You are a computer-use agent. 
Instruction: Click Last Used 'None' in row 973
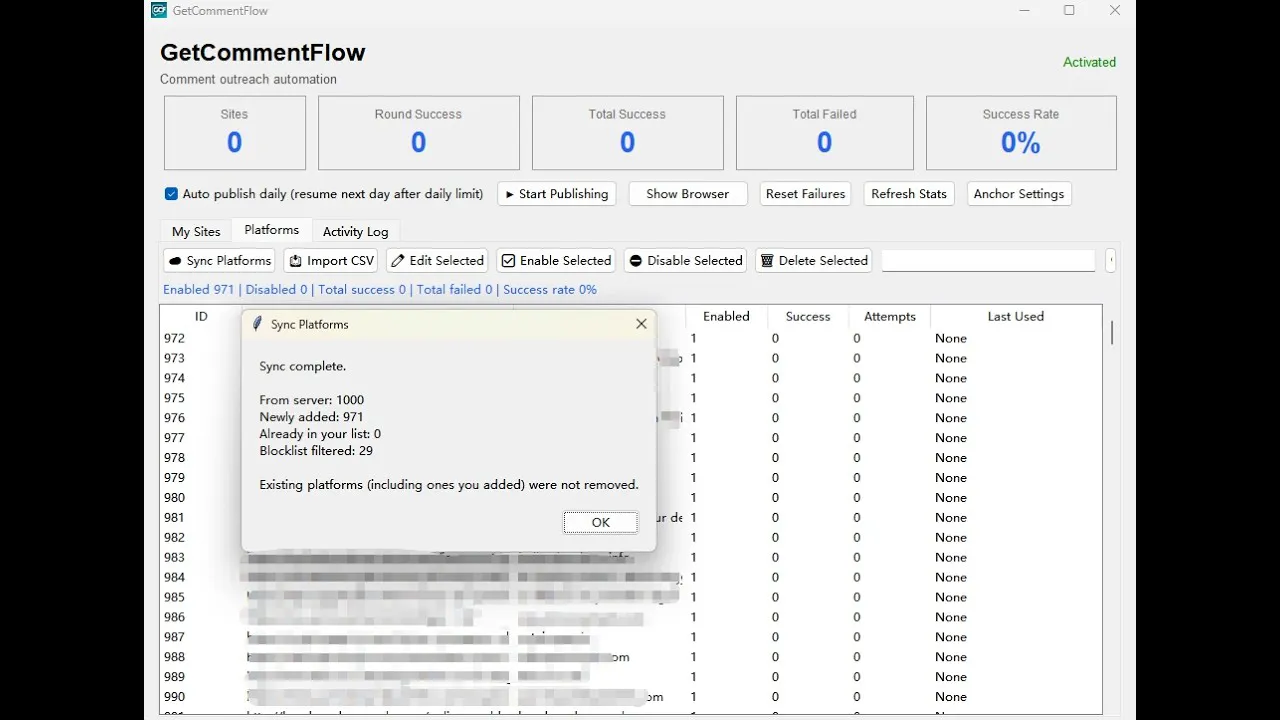coord(951,358)
